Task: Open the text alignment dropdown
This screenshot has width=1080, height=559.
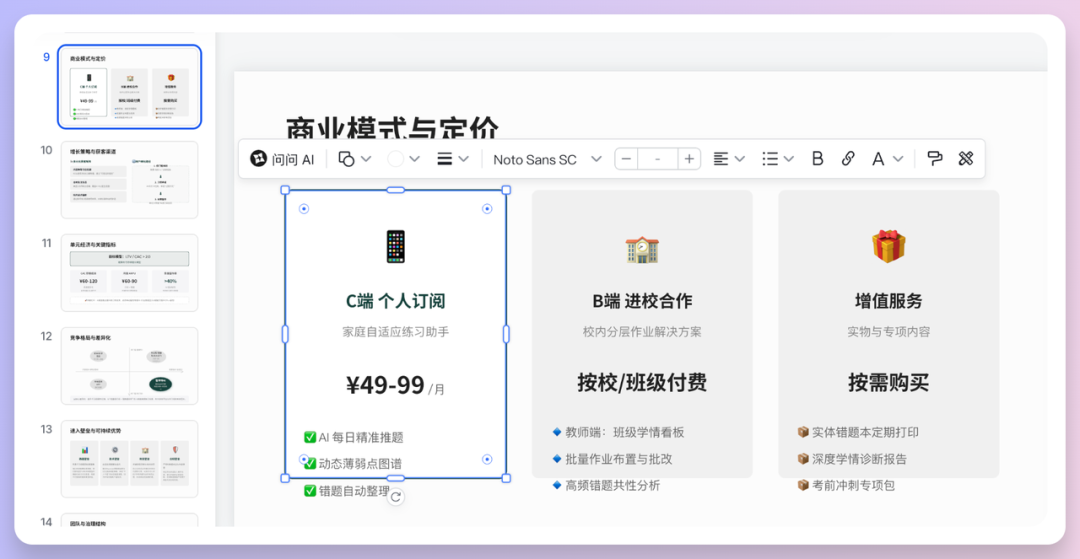Action: 729,159
